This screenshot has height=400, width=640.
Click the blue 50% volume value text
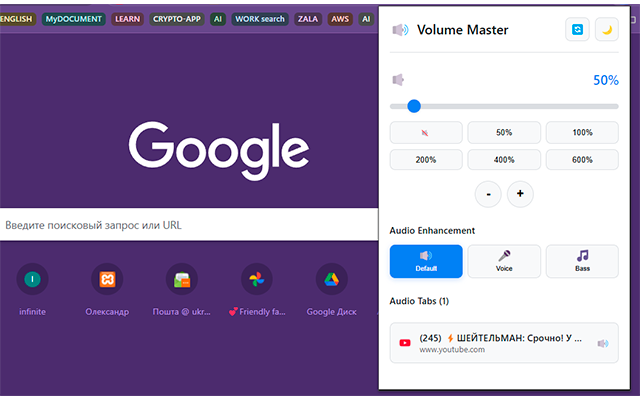606,80
